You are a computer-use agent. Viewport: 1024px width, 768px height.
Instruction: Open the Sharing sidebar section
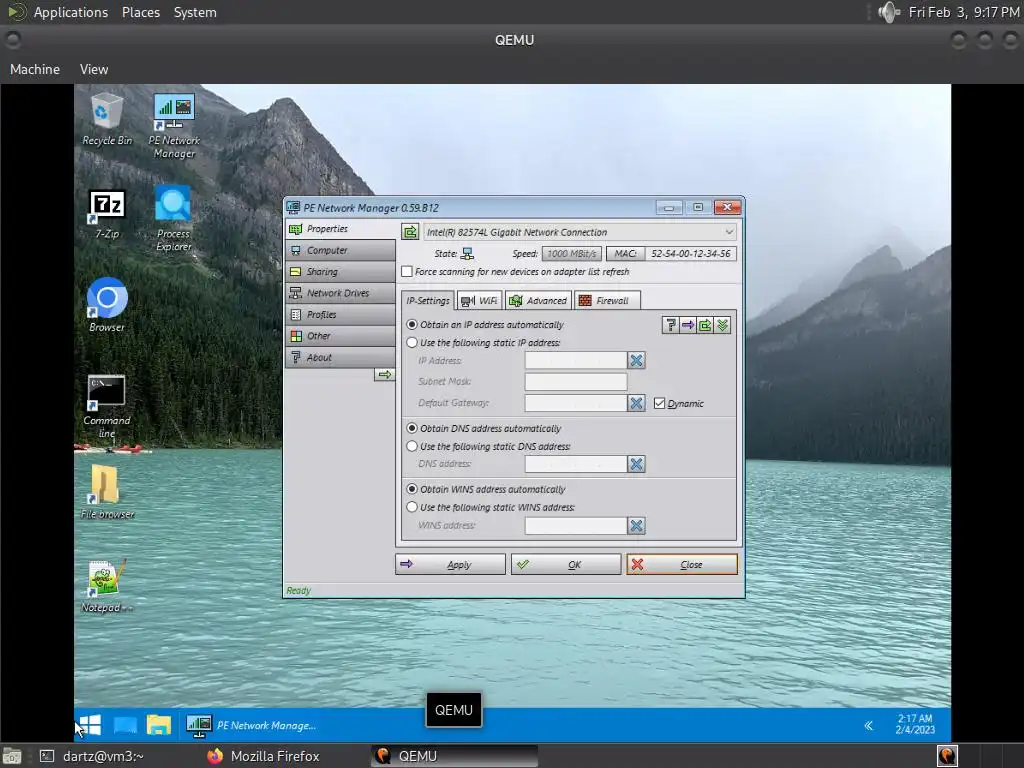(340, 272)
